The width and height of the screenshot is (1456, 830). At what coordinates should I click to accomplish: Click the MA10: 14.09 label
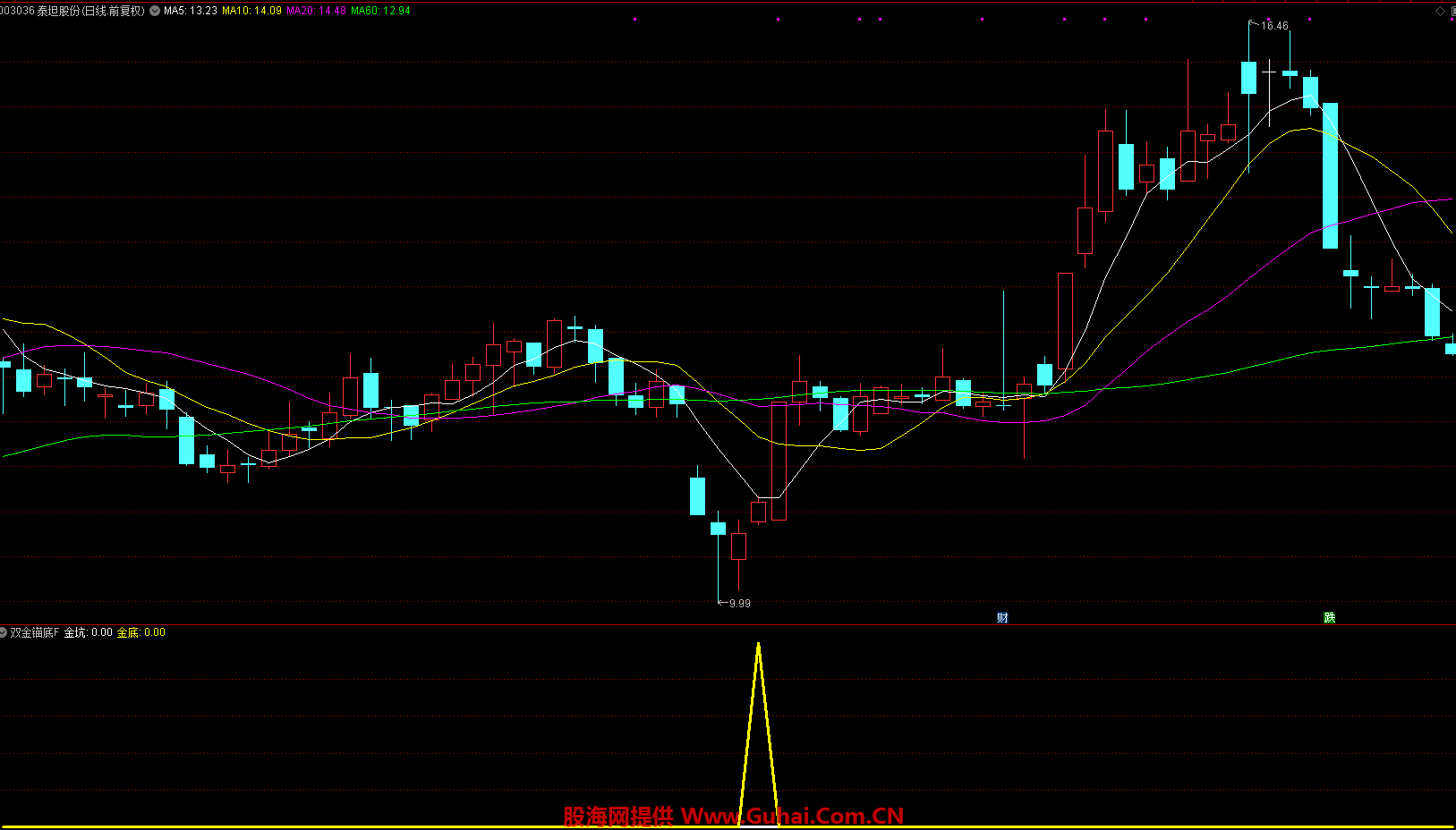coord(251,11)
